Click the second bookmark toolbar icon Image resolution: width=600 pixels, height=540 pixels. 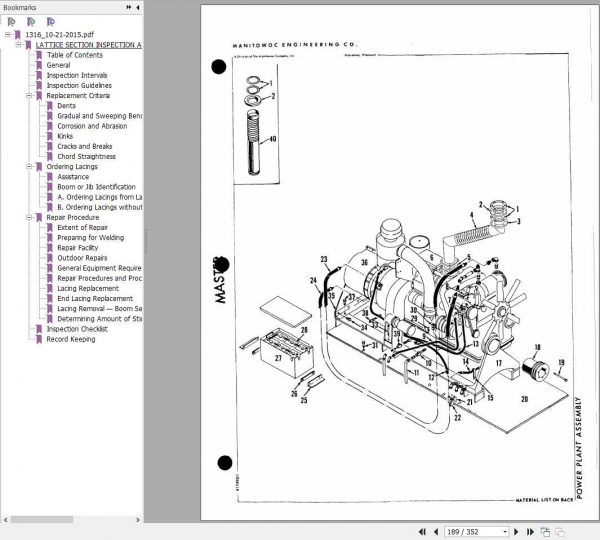click(x=31, y=22)
